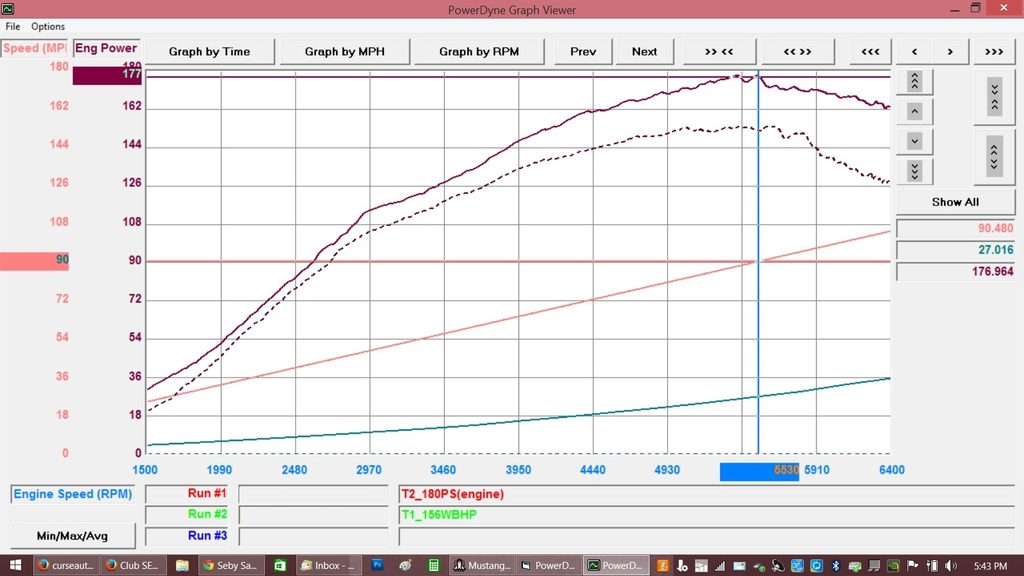Click the blue vertical cursor line on graph
This screenshot has height=576, width=1024.
(x=758, y=261)
